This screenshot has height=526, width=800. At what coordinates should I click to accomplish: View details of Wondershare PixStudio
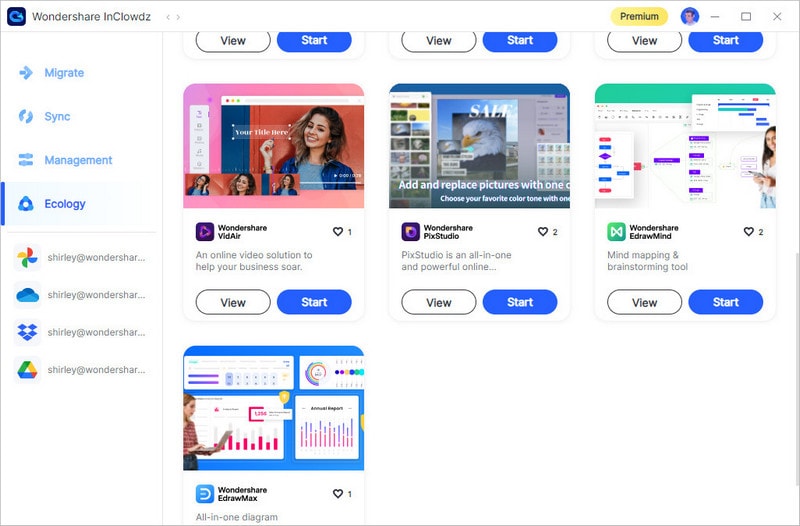click(x=439, y=303)
